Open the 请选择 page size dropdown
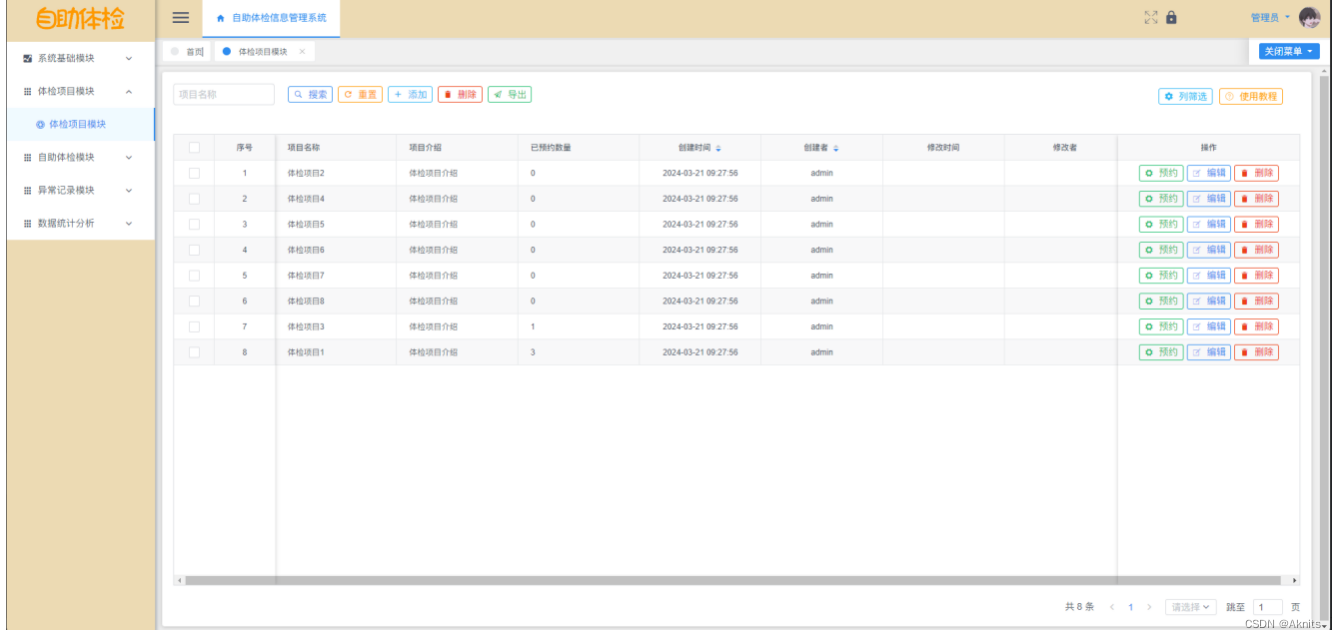Viewport: 1336px width, 638px height. pyautogui.click(x=1191, y=607)
